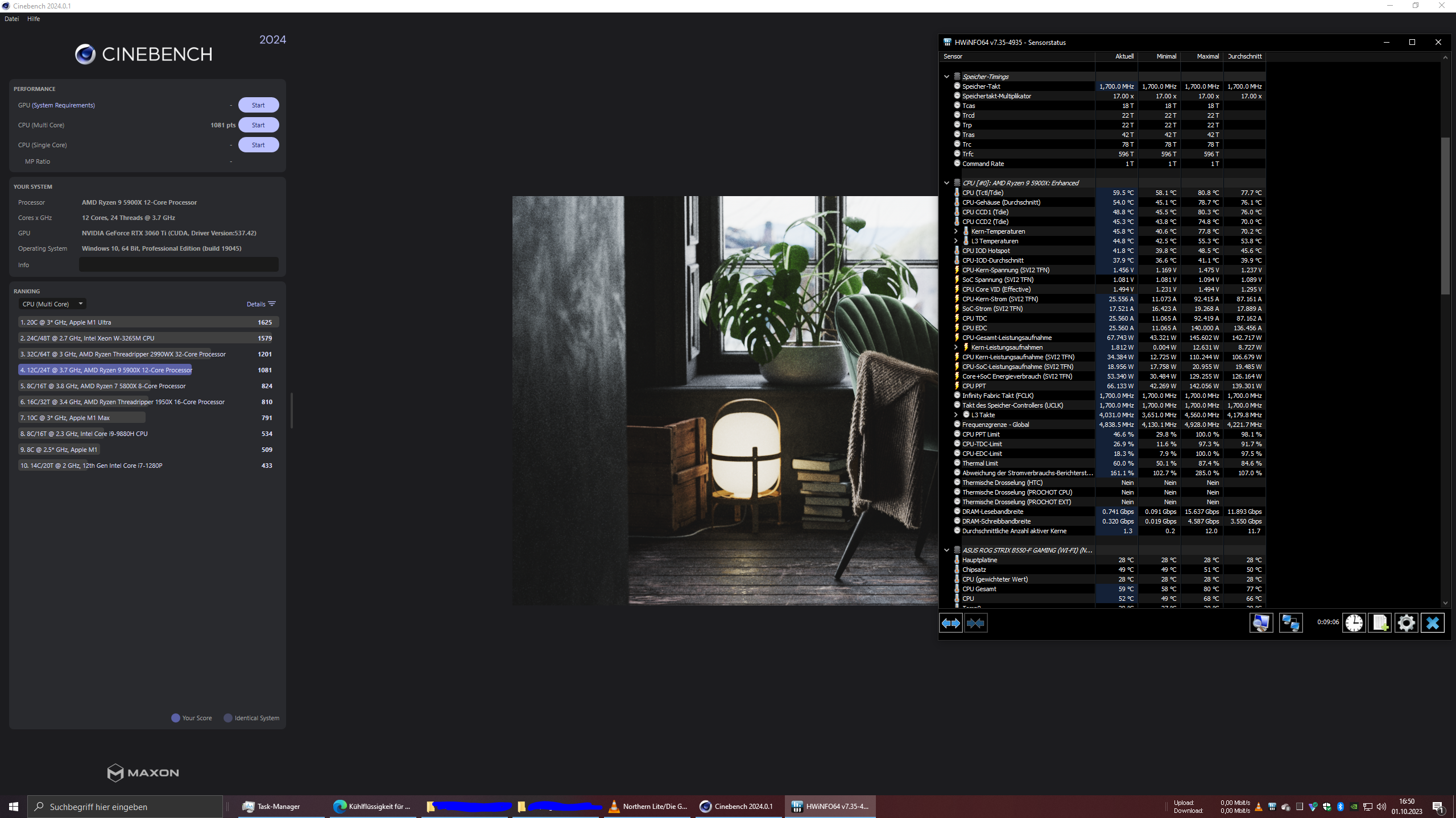
Task: Click the HWiNFO remote network monitors icon
Action: tap(1290, 623)
